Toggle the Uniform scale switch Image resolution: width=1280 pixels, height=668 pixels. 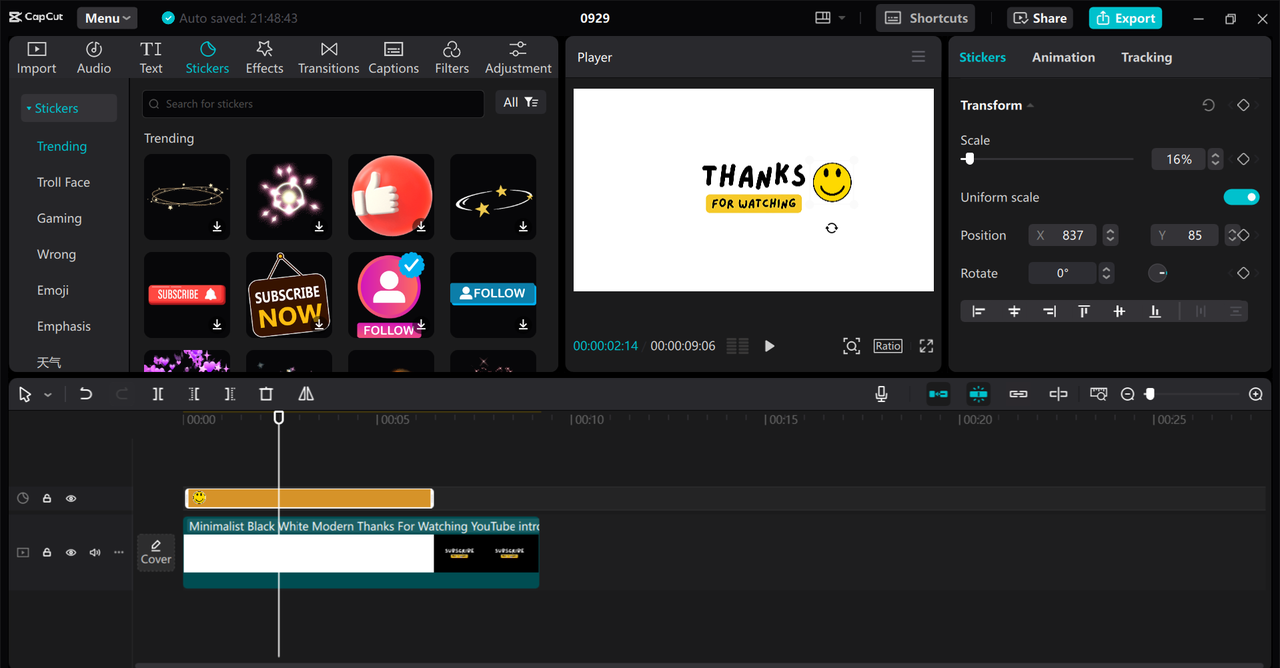(1241, 197)
